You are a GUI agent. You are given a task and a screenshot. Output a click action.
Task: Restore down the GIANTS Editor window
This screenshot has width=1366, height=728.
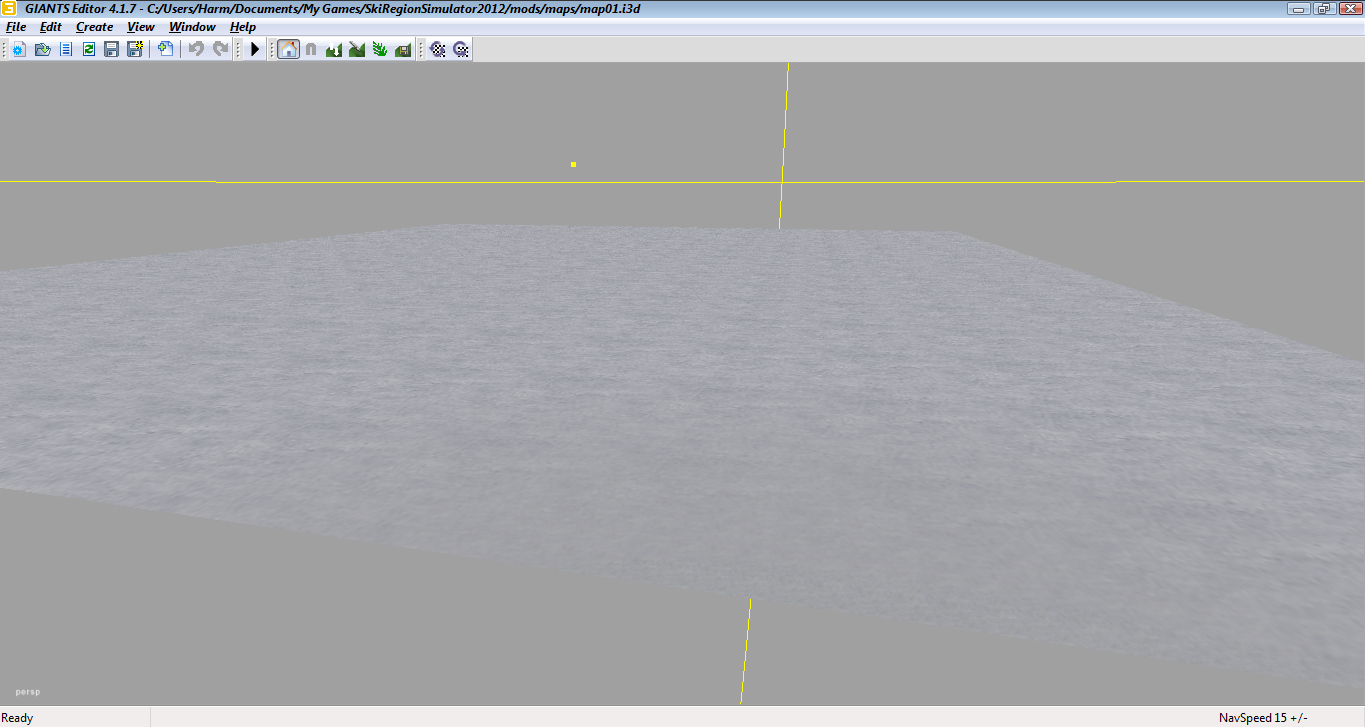tap(1325, 8)
